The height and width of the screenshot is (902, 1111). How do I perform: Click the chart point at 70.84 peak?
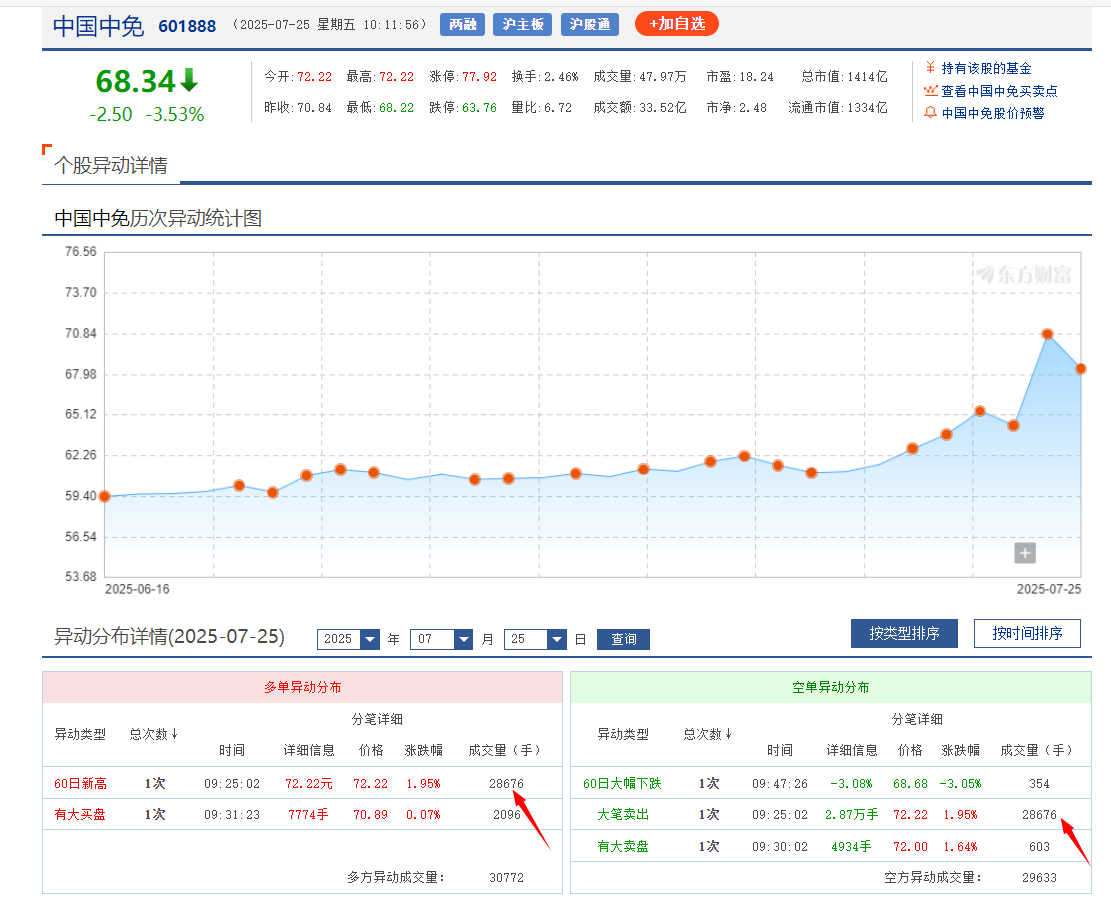point(1047,334)
